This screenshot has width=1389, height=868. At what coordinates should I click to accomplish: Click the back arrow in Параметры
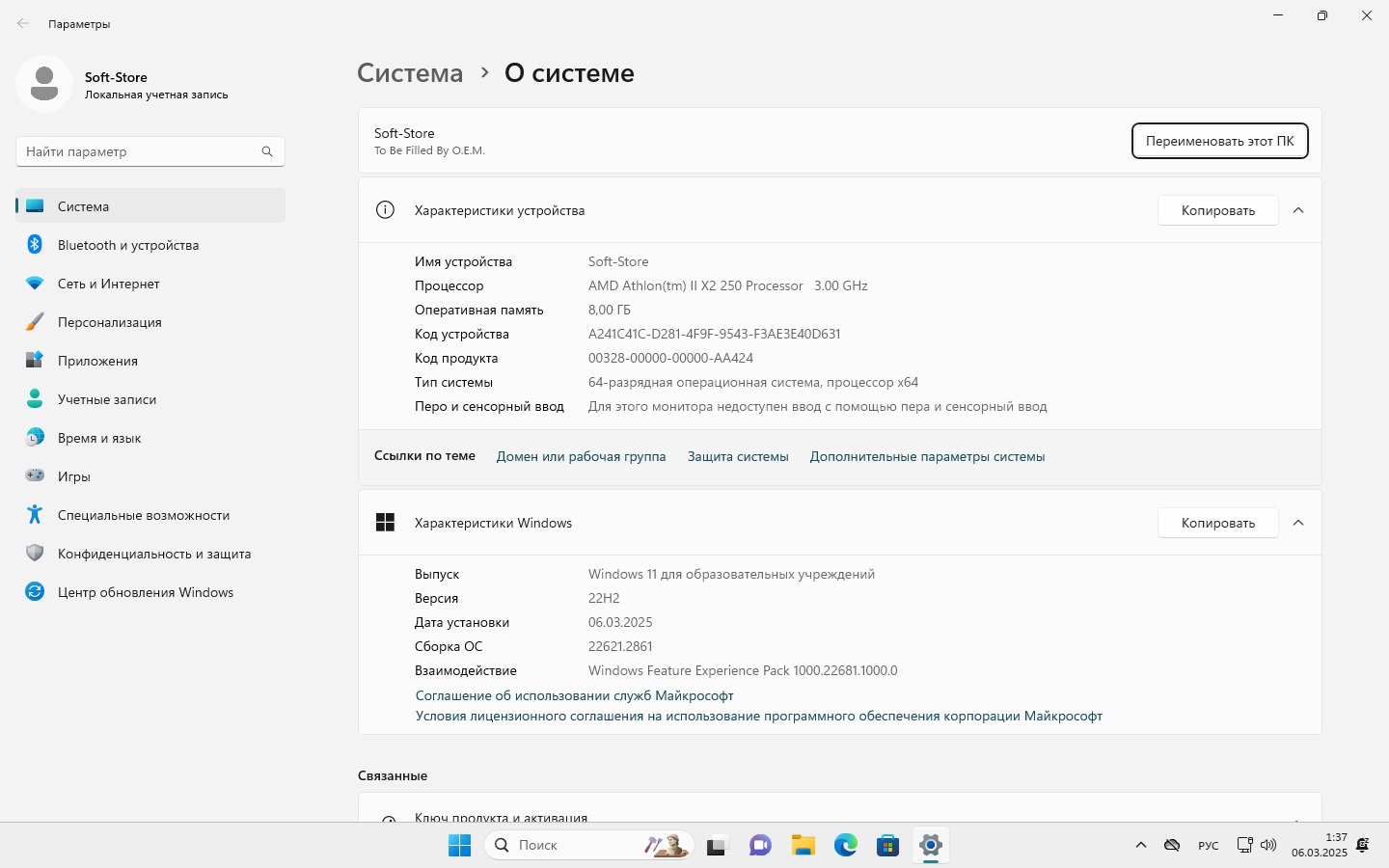[x=23, y=23]
